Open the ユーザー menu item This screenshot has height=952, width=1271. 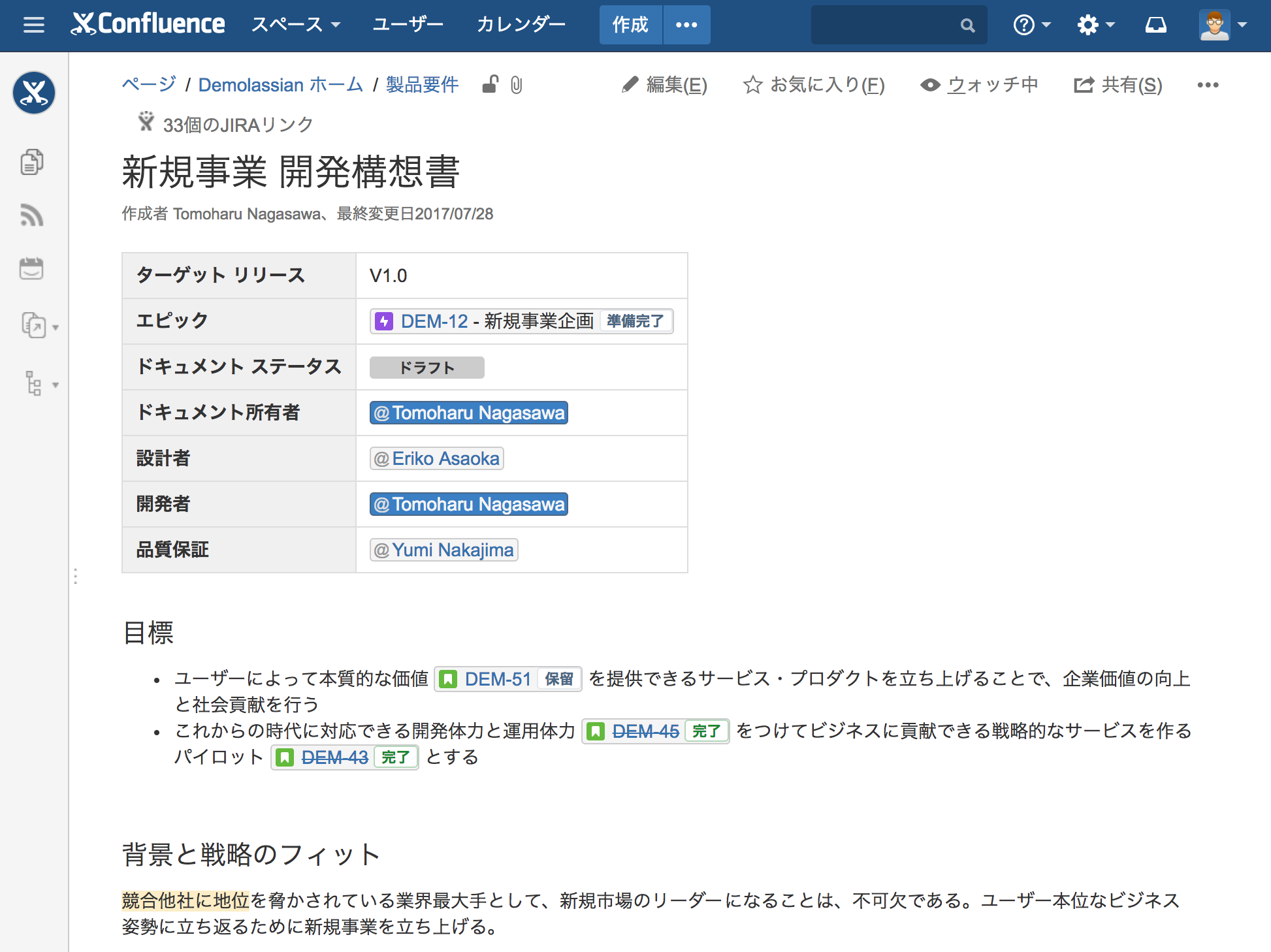pos(408,25)
